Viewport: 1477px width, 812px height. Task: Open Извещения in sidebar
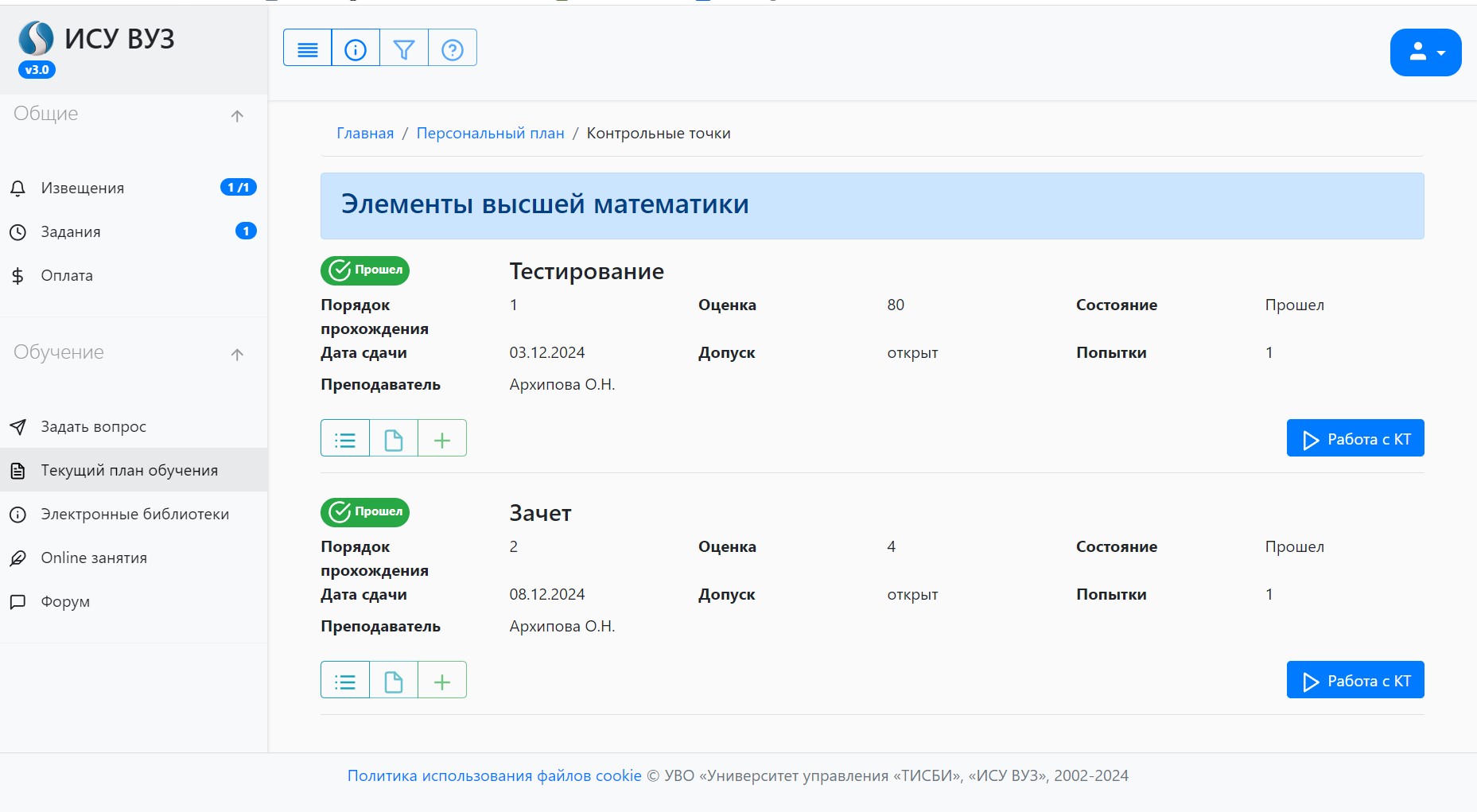(x=83, y=188)
